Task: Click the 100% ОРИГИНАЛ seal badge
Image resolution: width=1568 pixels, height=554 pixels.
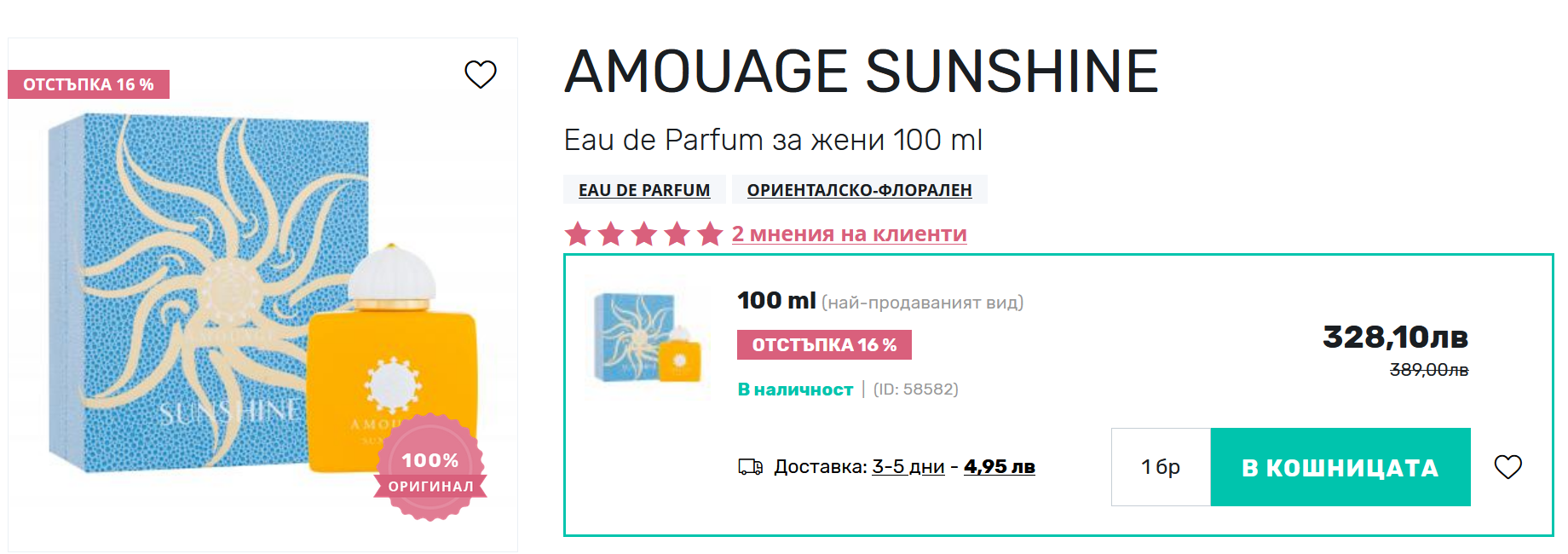Action: [x=430, y=468]
